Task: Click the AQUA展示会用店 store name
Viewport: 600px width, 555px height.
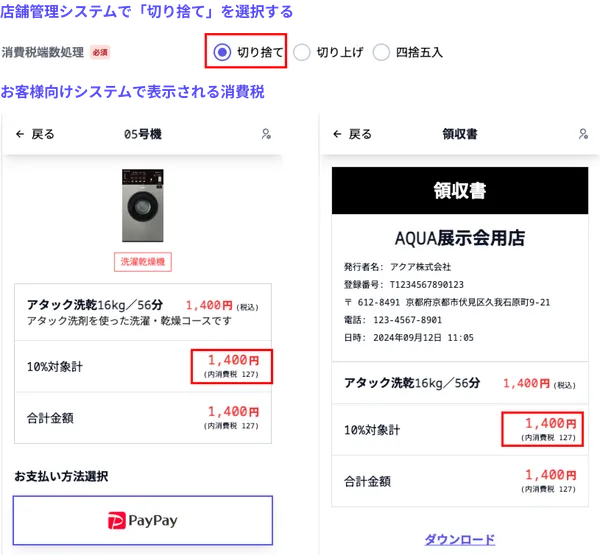Action: [460, 238]
